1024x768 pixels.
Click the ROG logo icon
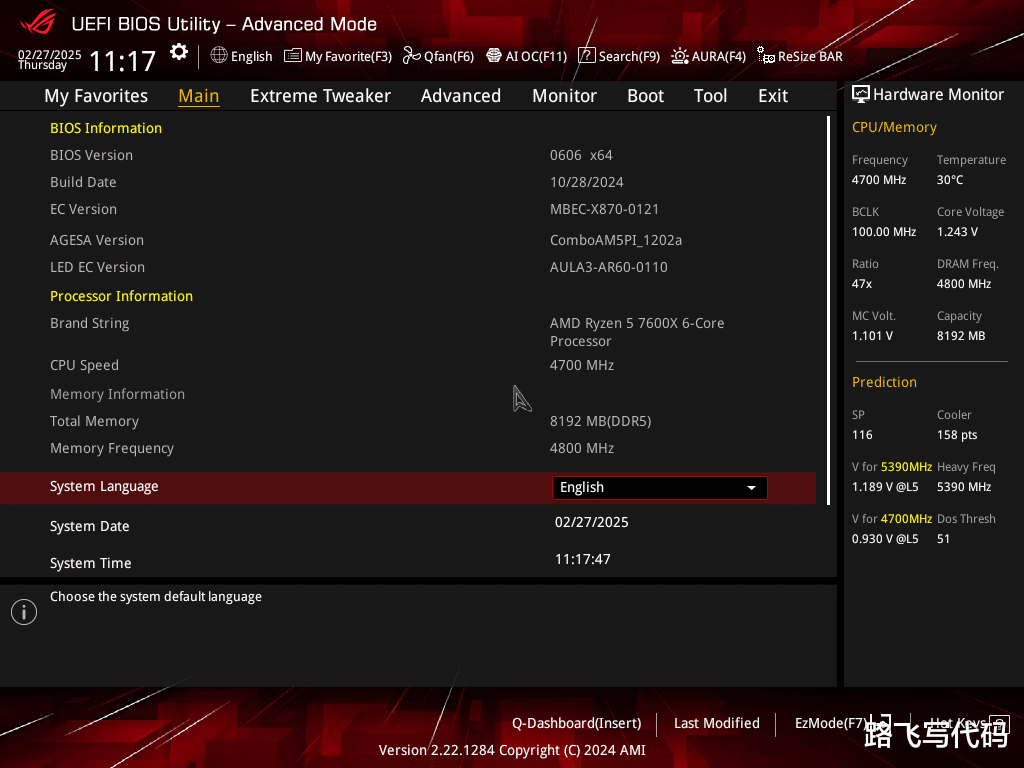tap(38, 22)
